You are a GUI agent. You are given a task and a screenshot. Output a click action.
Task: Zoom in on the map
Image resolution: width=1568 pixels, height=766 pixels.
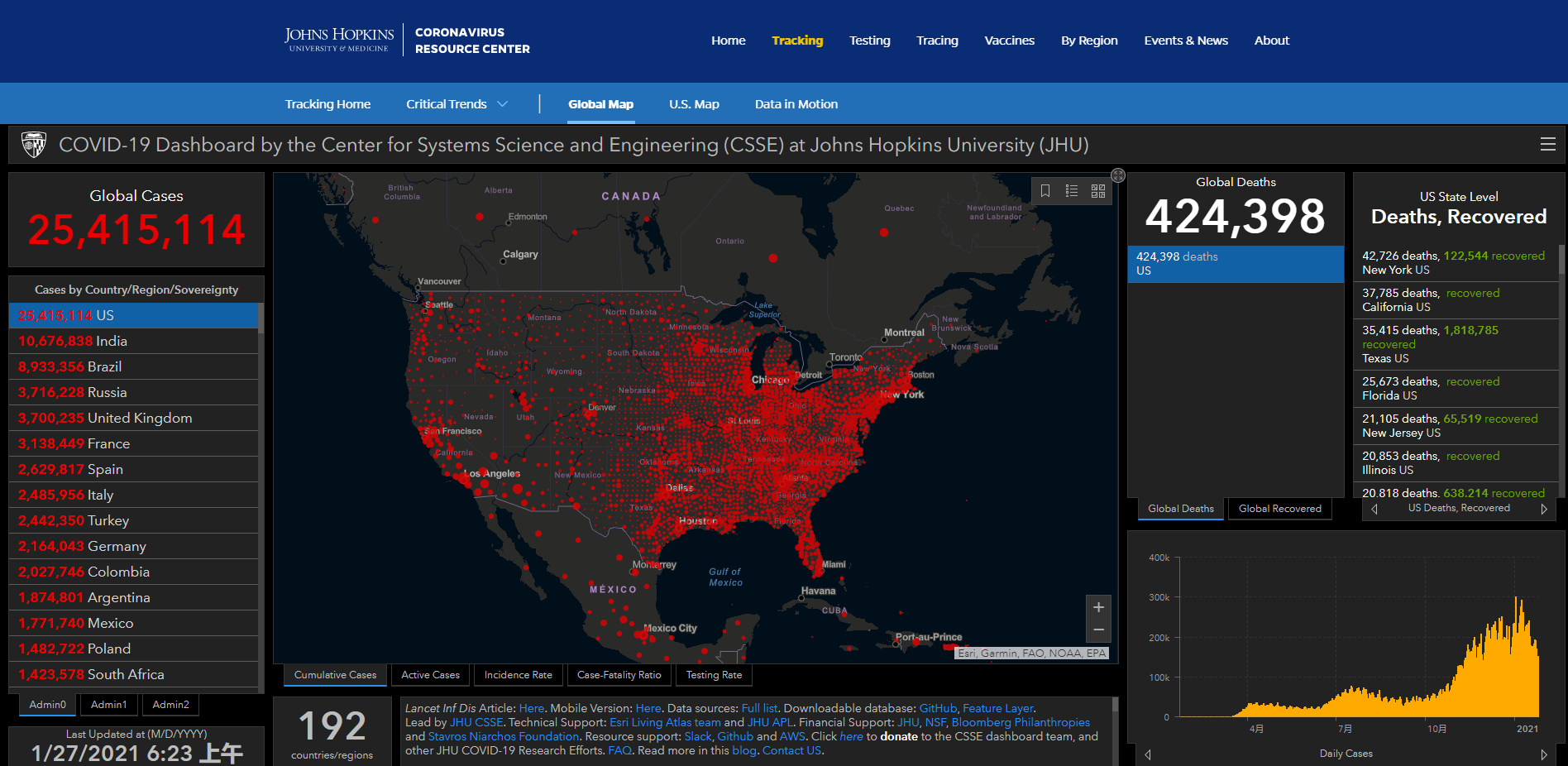[1098, 607]
